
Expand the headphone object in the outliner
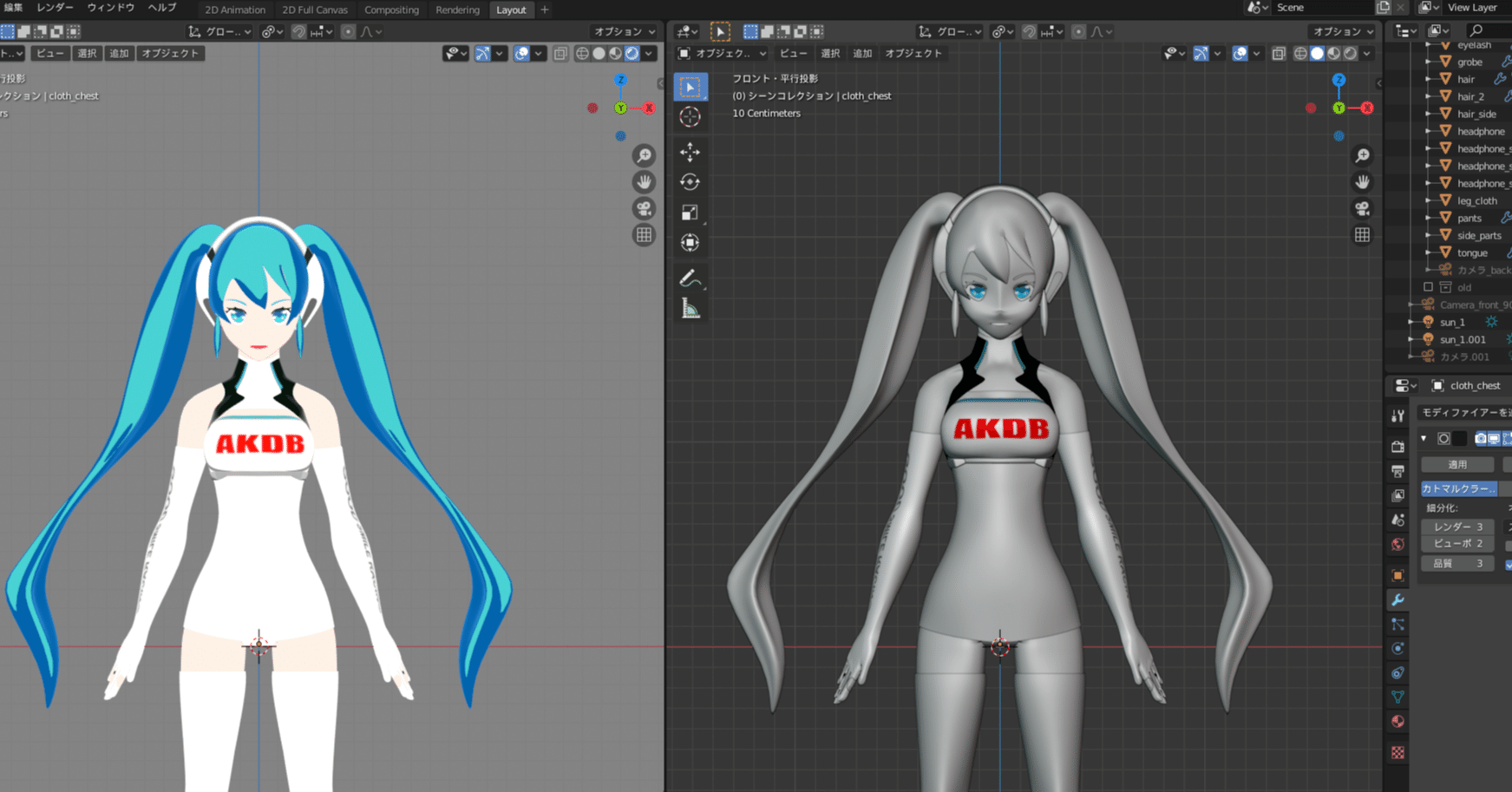1427,132
